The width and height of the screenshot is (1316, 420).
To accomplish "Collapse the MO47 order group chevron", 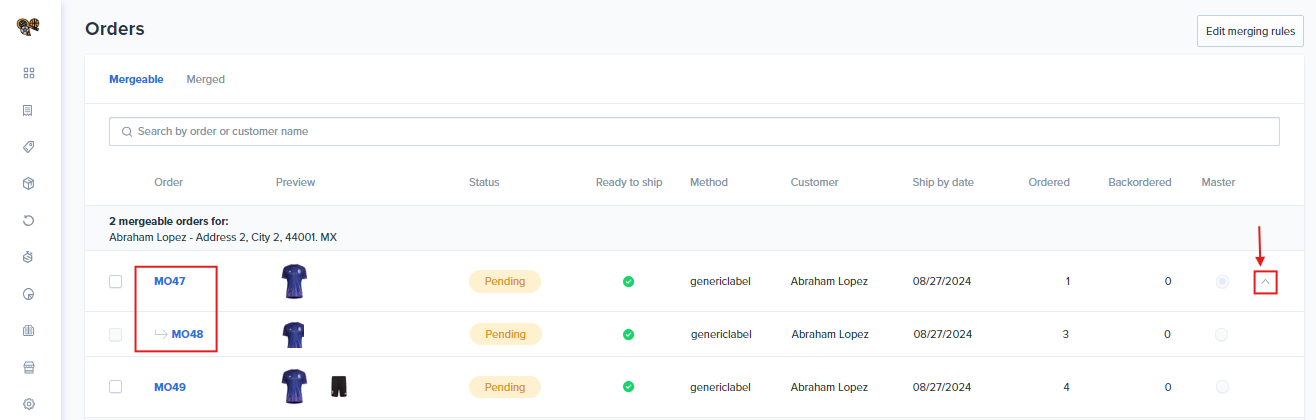I will click(1266, 283).
